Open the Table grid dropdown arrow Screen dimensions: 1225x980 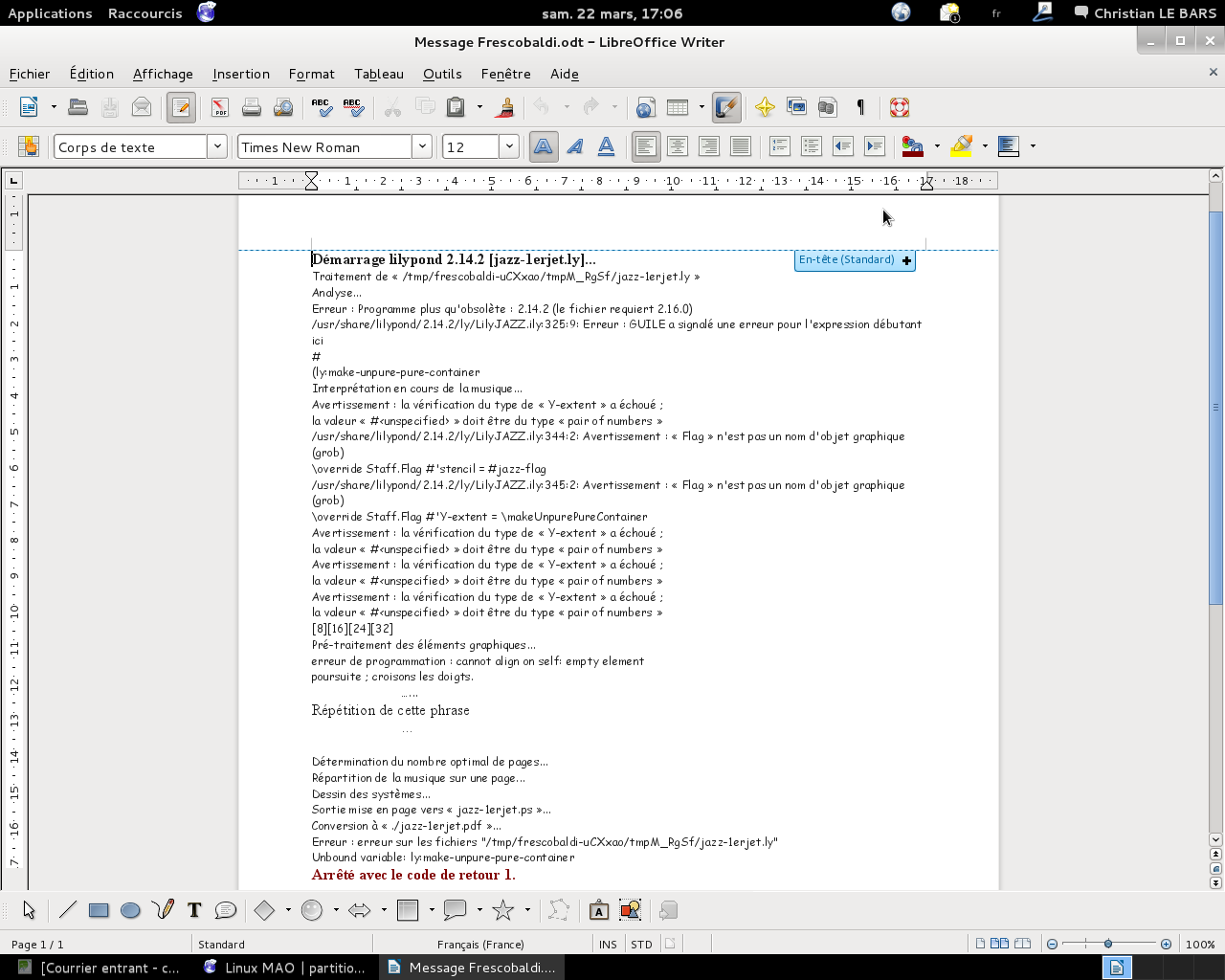point(702,107)
